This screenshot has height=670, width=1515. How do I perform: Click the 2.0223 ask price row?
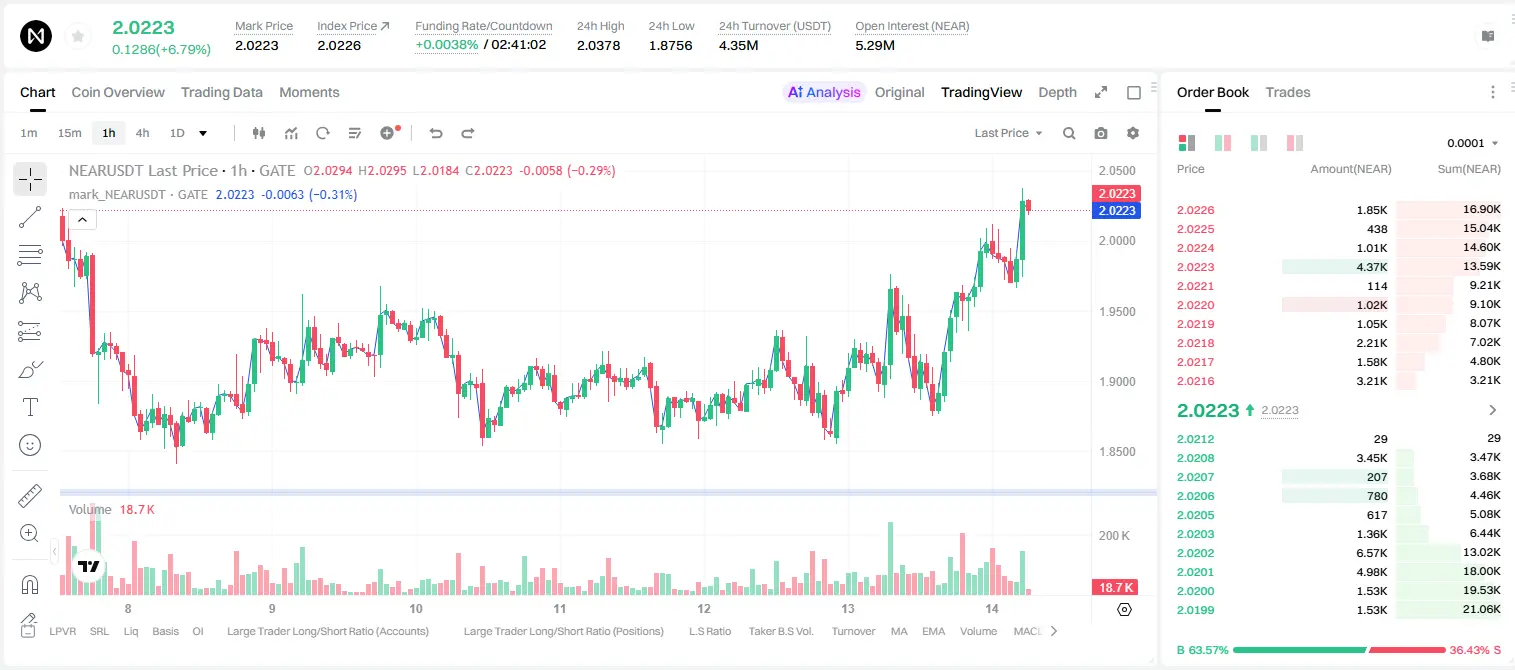[x=1339, y=267]
